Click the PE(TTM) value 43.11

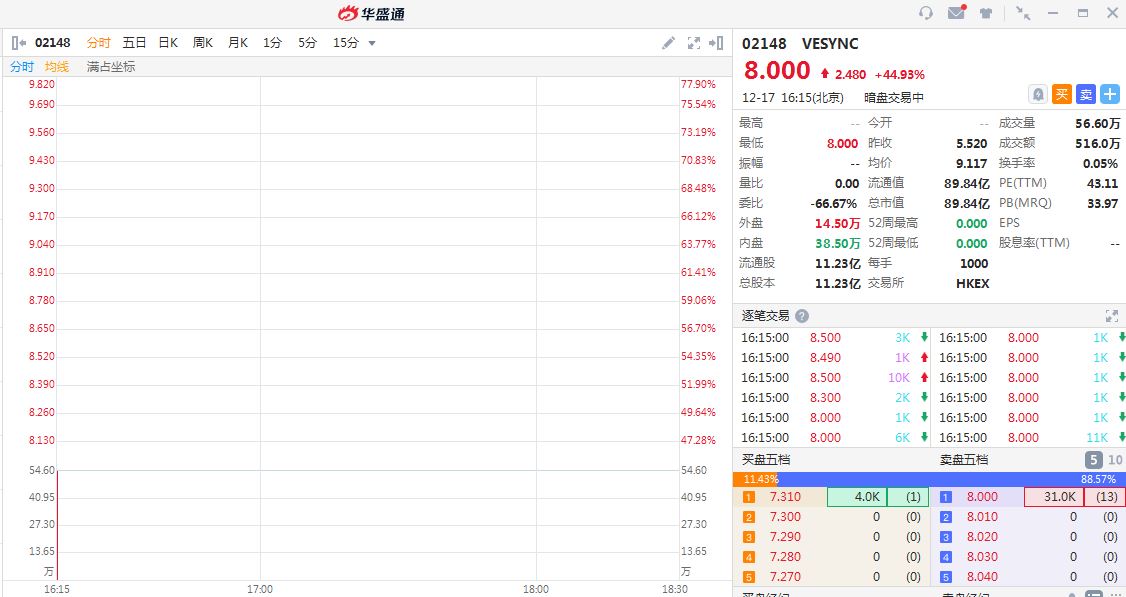tap(1102, 184)
